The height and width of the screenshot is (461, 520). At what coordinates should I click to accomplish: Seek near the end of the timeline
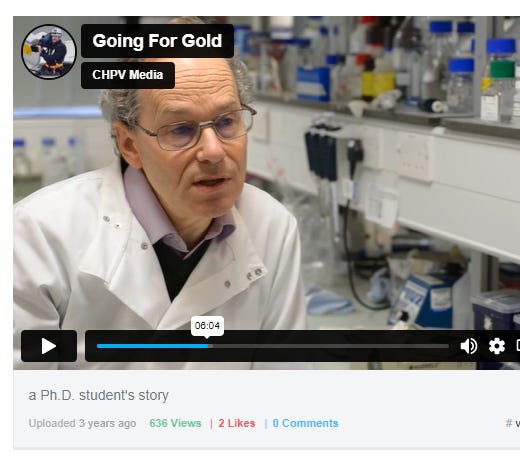(445, 346)
